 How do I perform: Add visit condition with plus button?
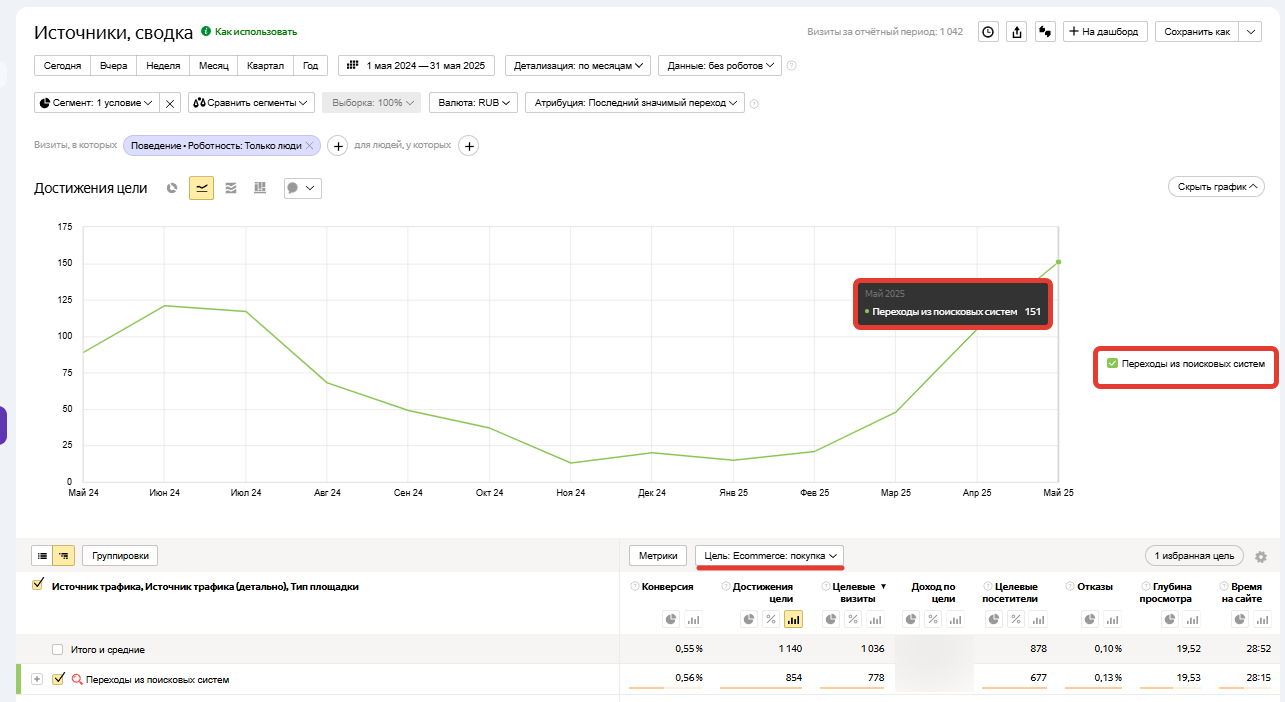[x=338, y=146]
